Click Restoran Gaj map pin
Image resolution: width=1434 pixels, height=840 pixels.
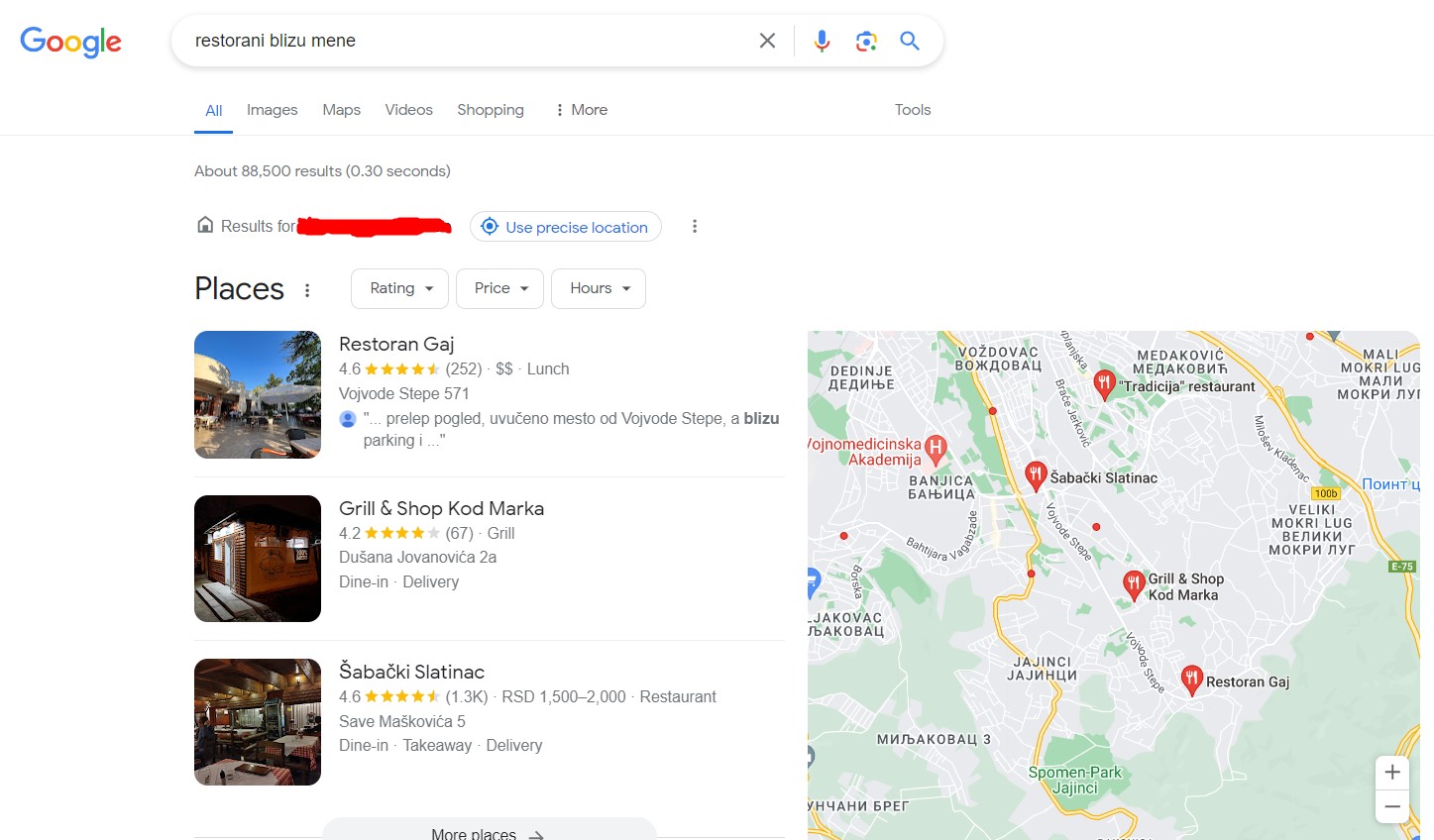(x=1192, y=680)
